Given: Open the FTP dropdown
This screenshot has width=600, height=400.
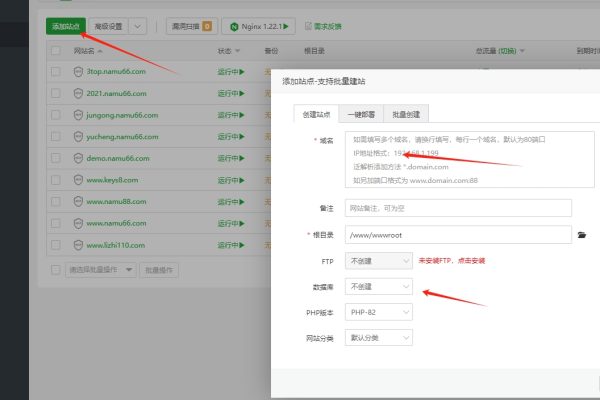Looking at the screenshot, I should (x=379, y=261).
